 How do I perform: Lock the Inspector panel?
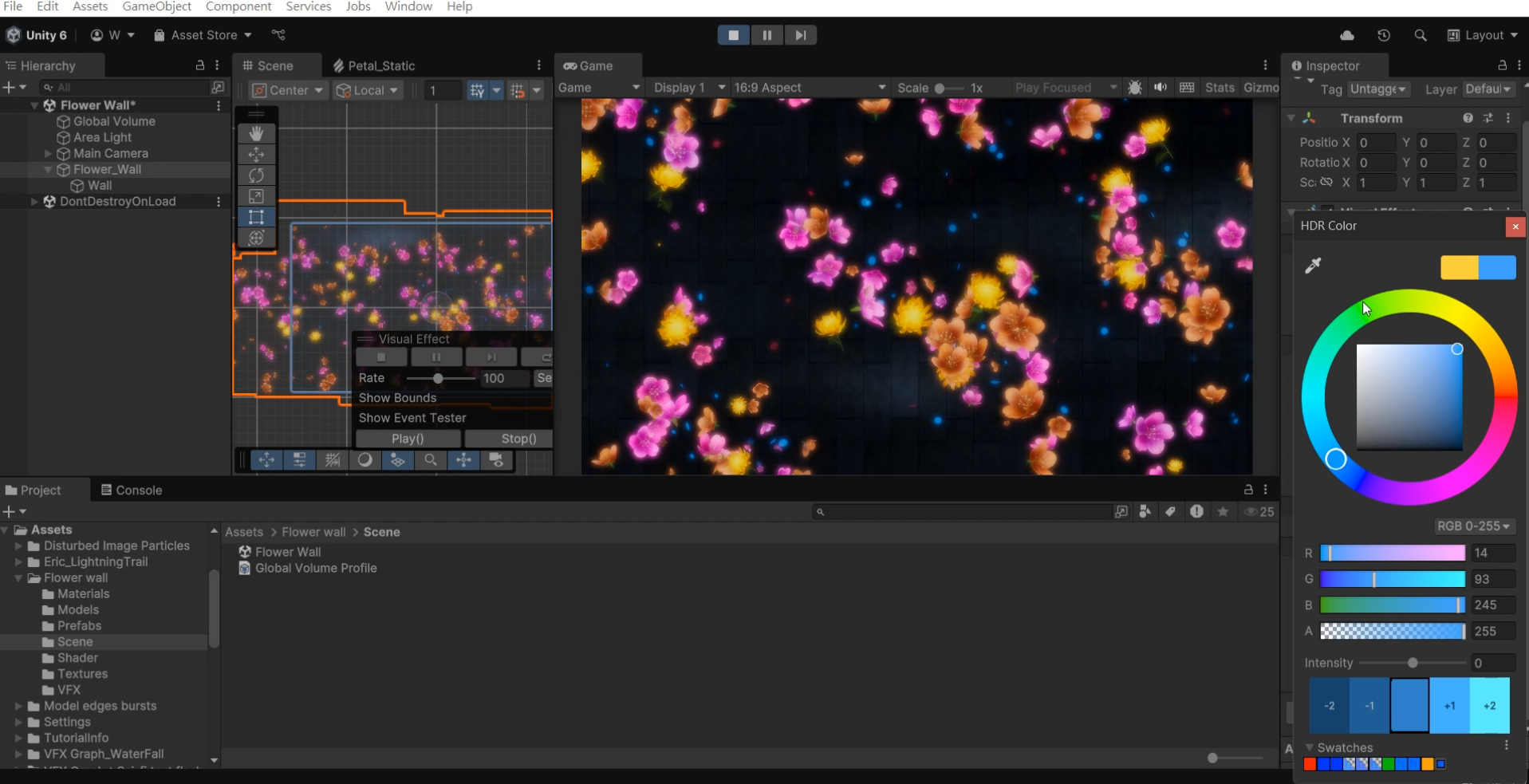[1503, 65]
